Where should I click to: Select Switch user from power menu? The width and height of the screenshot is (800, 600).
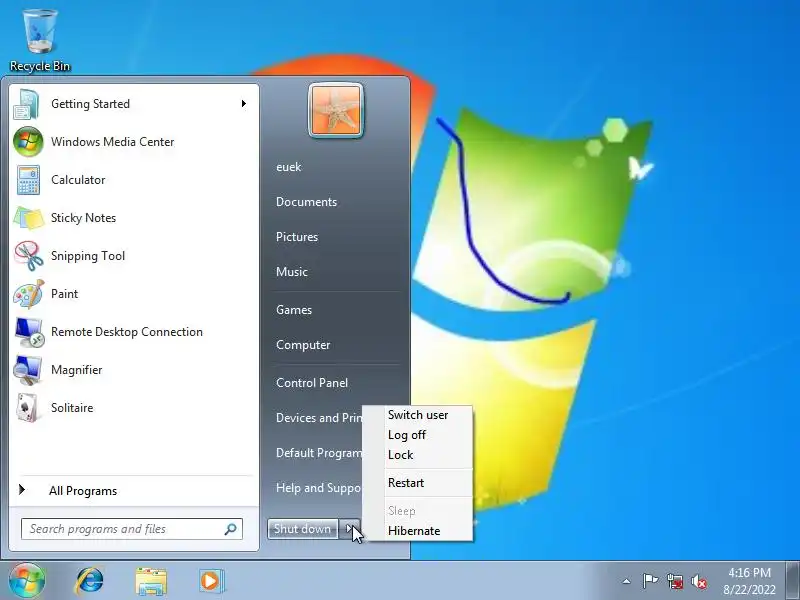418,415
